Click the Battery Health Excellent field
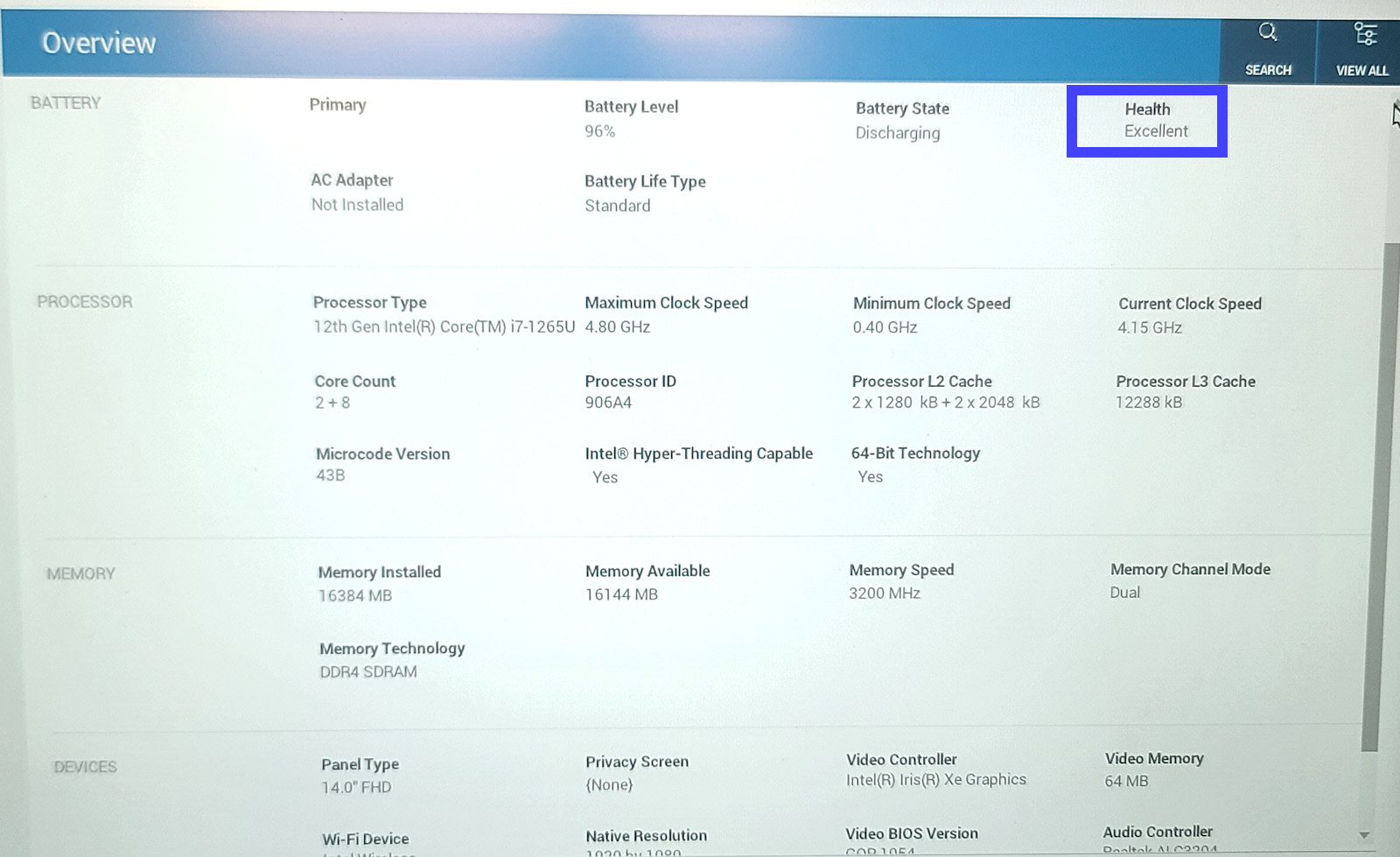The height and width of the screenshot is (857, 1400). click(1155, 120)
